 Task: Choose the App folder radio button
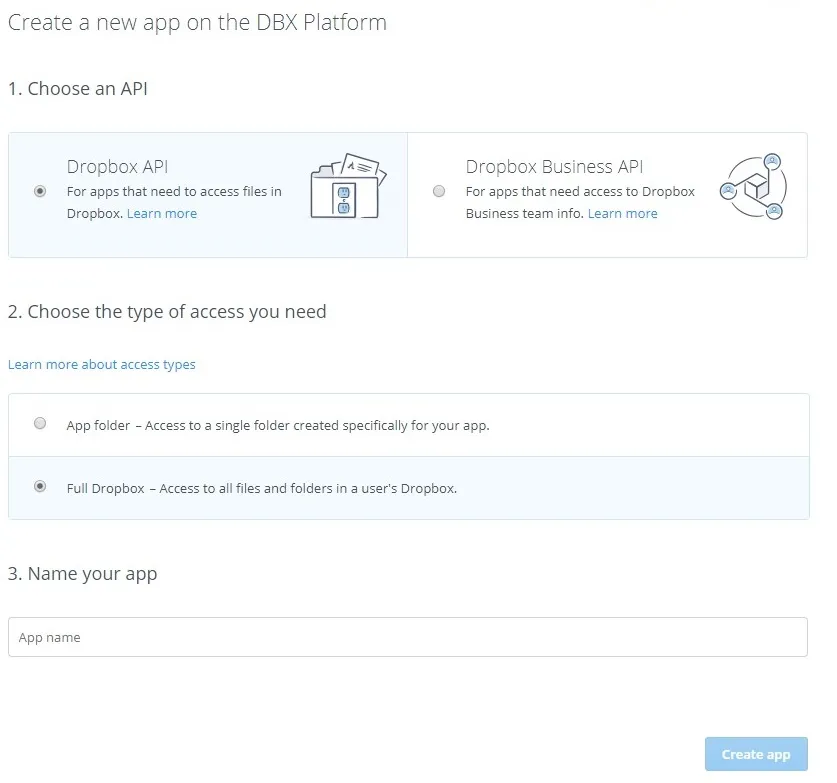(40, 424)
